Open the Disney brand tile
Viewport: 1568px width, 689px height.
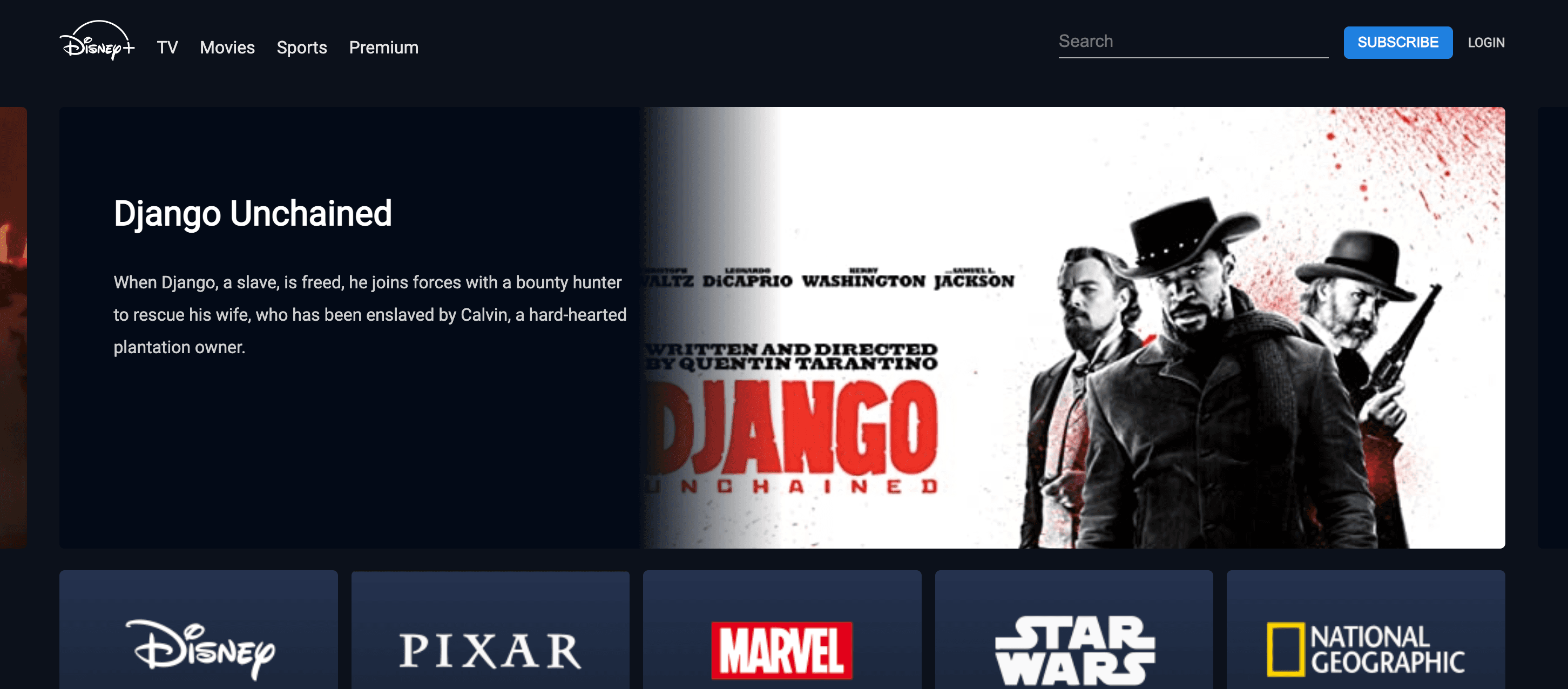[199, 630]
